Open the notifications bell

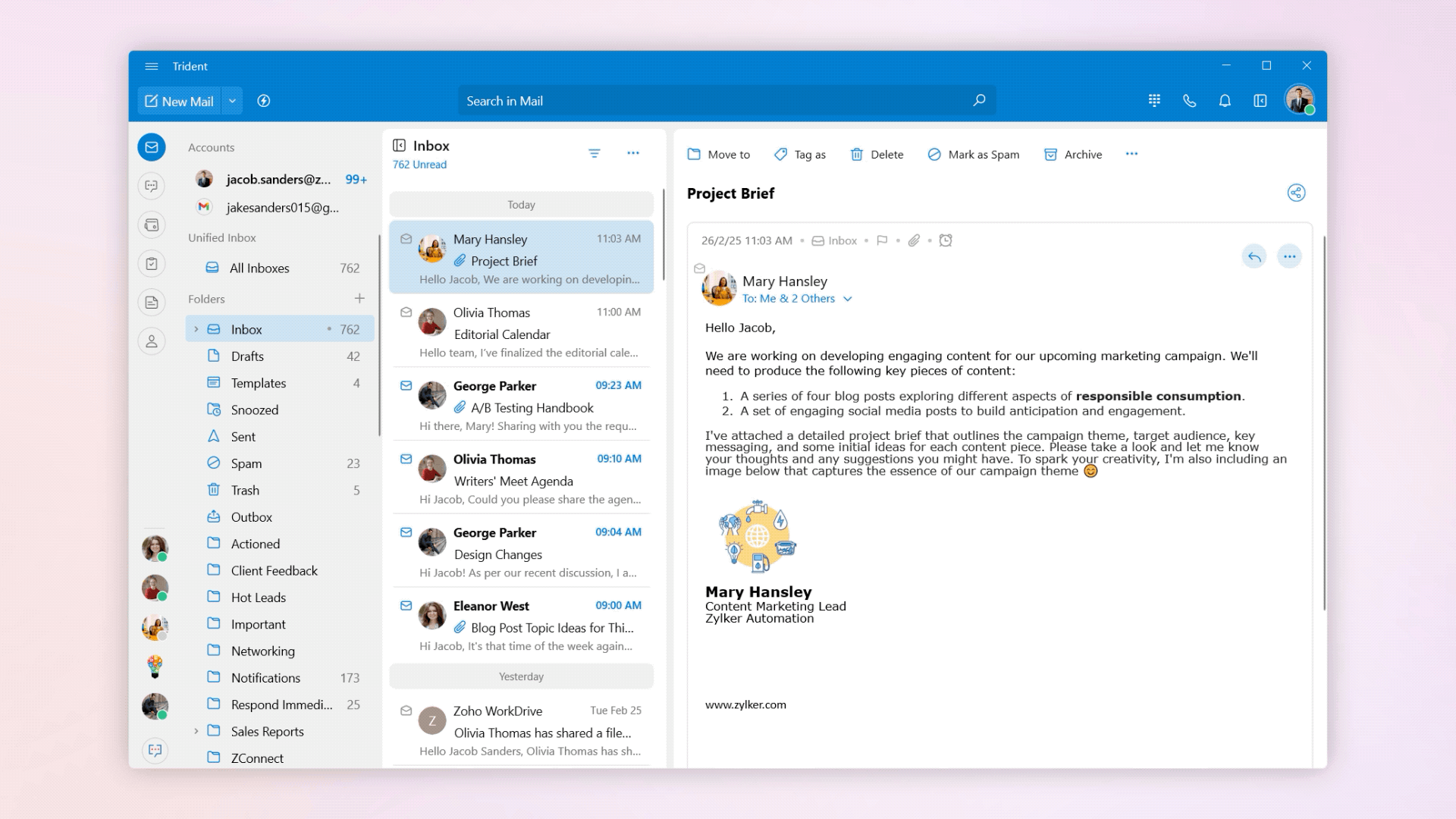(1225, 101)
